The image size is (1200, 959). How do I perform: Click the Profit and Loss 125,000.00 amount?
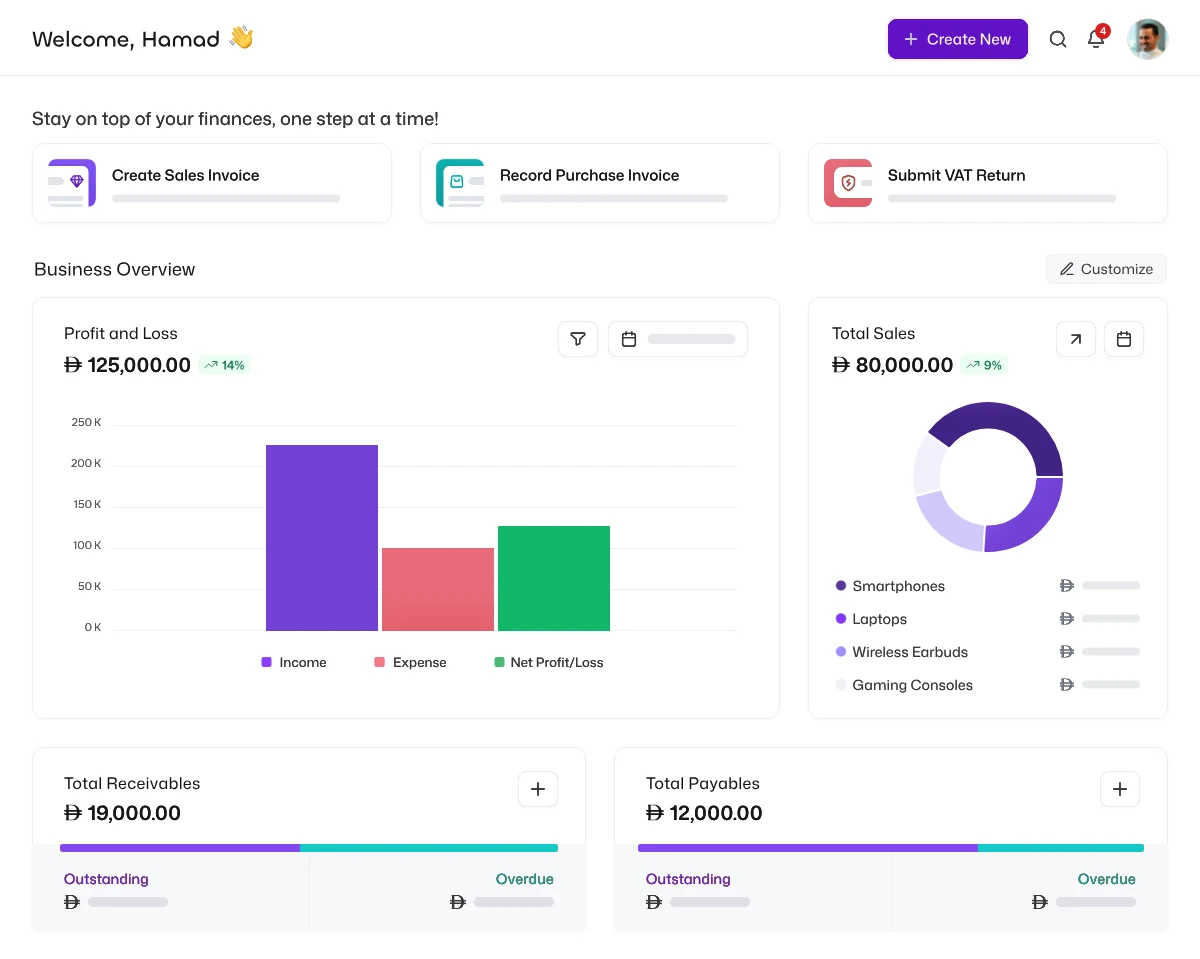127,365
